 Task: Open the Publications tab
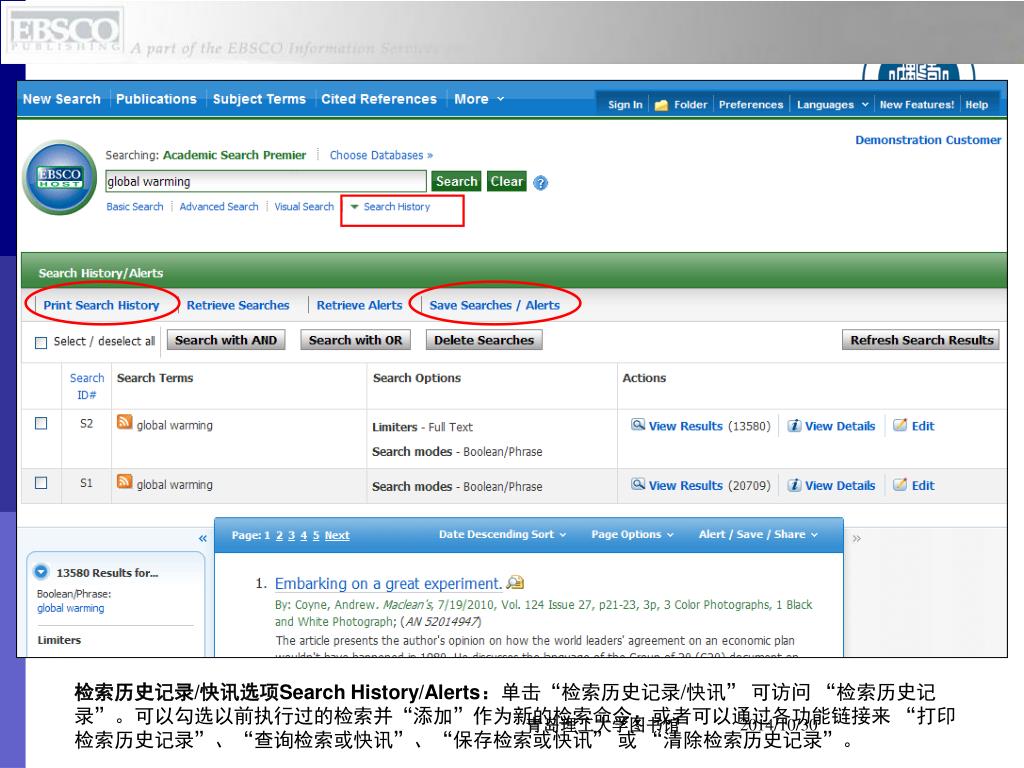156,99
